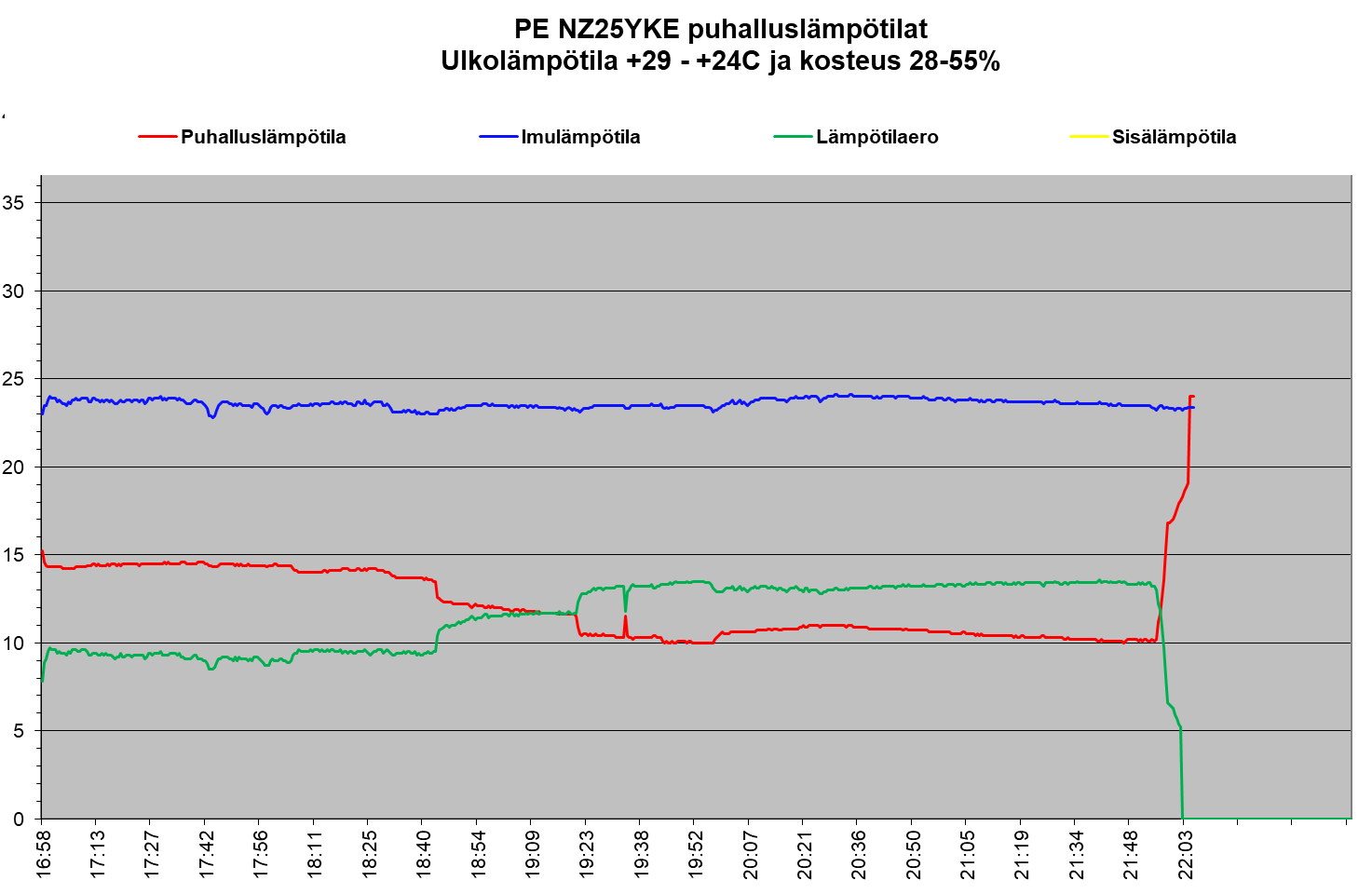Select the Lämpötilaero legend label
This screenshot has width=1372, height=894.
click(876, 137)
